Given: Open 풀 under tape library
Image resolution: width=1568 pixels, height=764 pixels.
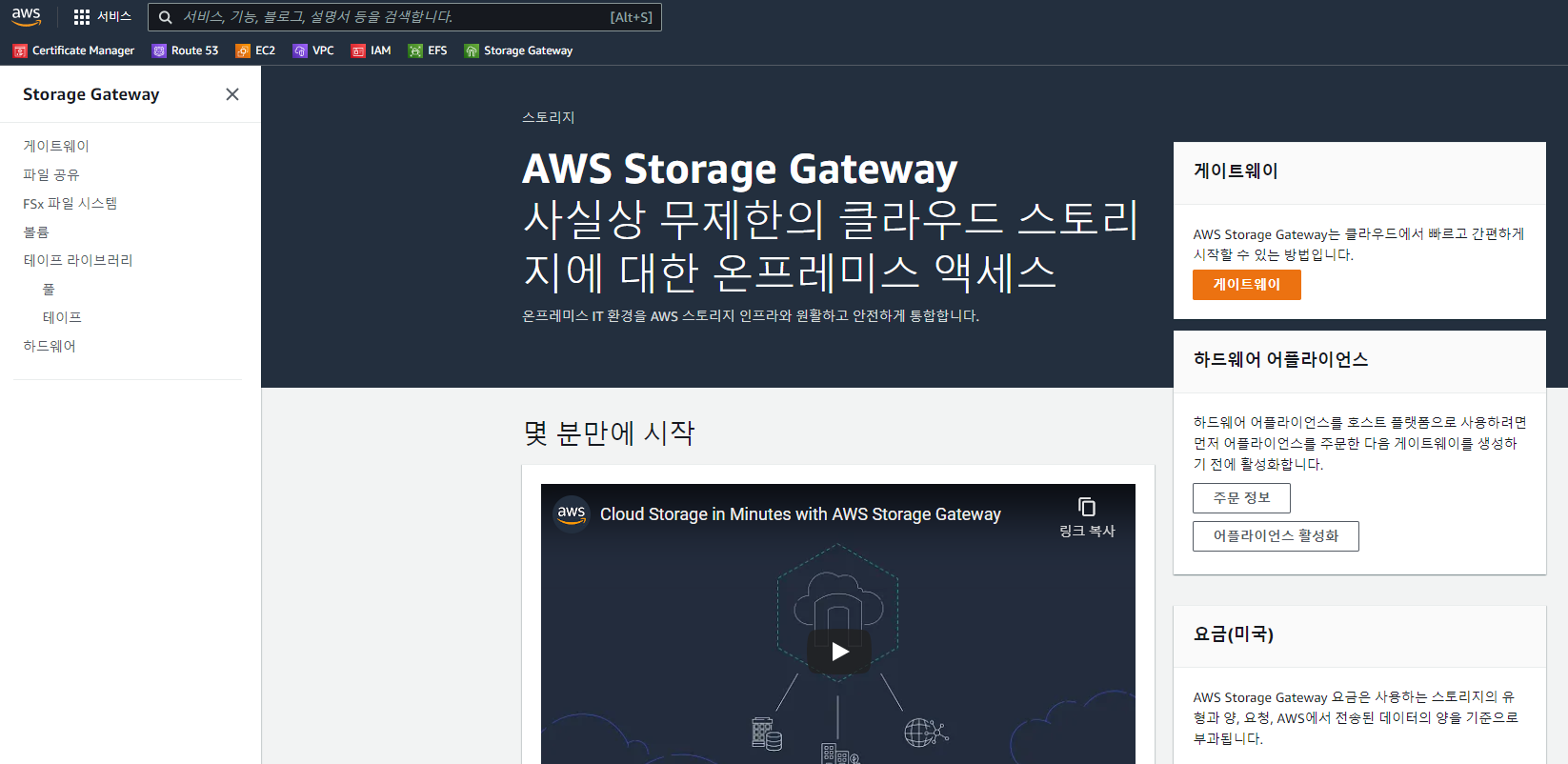Looking at the screenshot, I should click(49, 289).
